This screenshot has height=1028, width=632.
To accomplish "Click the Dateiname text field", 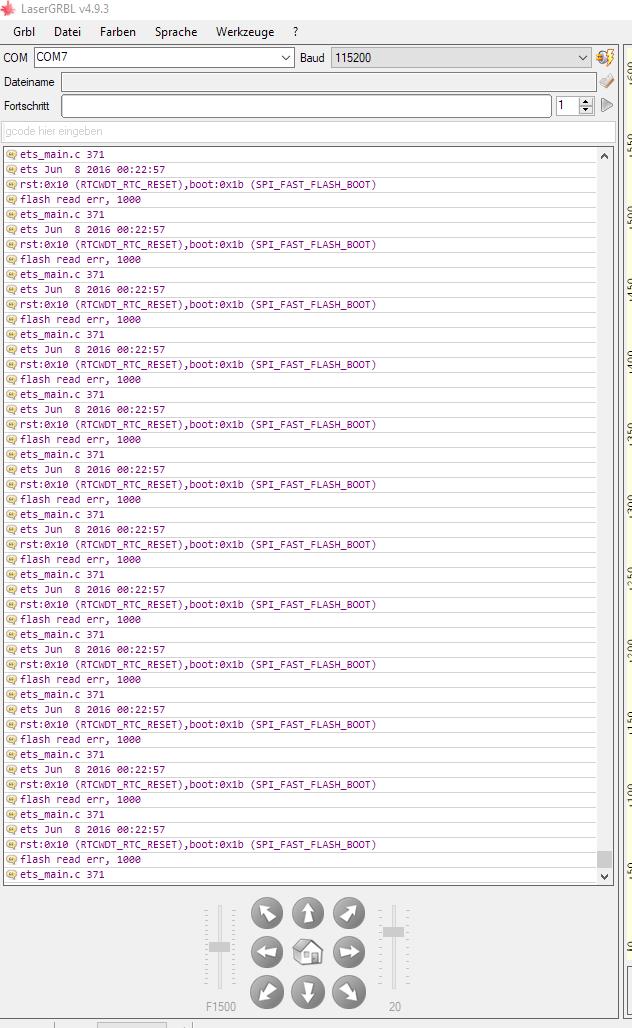I will 329,82.
